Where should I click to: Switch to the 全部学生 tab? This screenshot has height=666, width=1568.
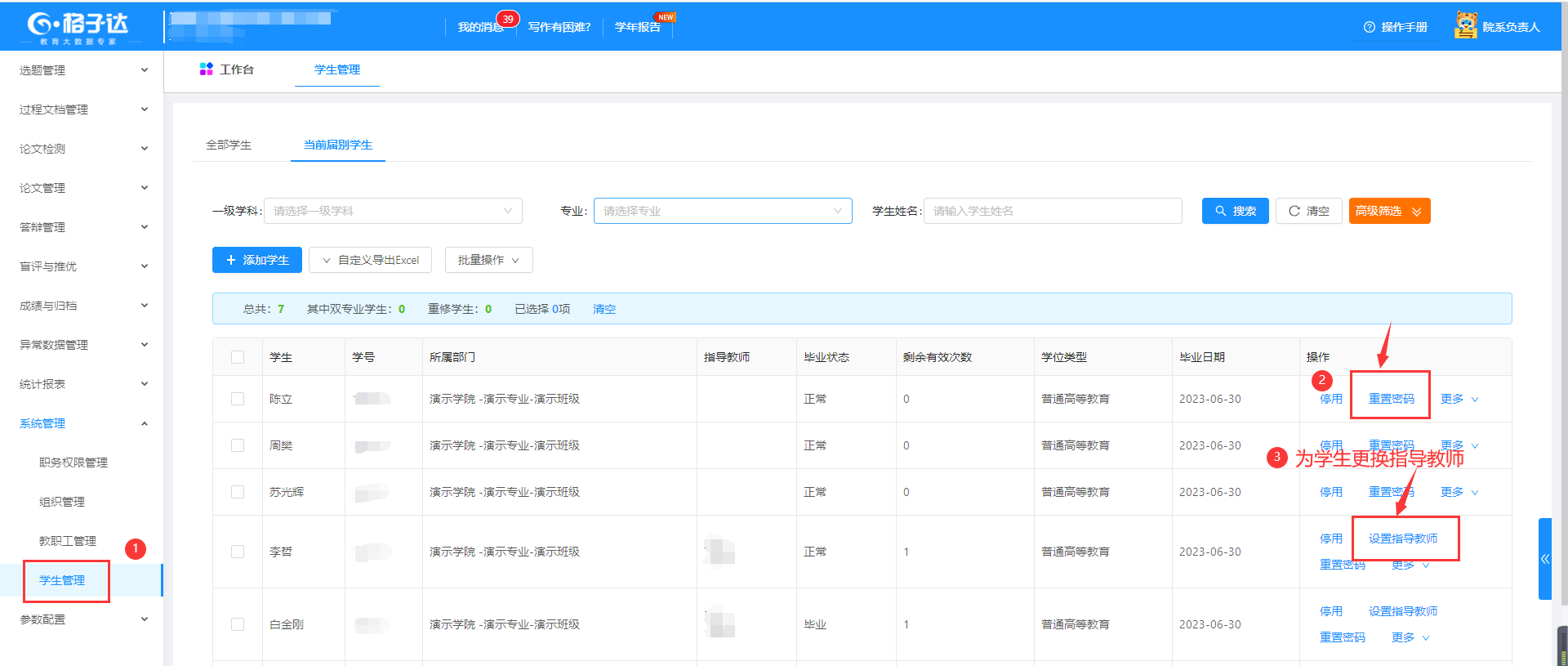229,145
